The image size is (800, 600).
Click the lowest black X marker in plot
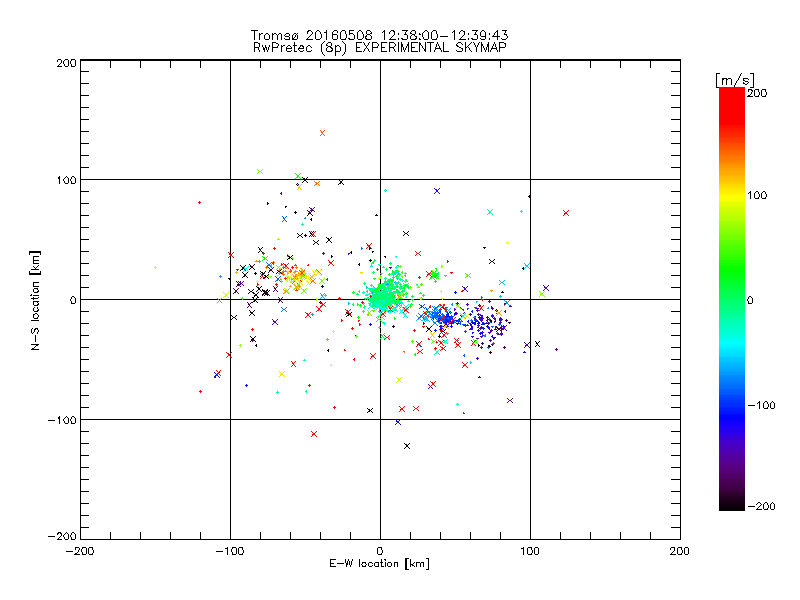pos(407,446)
